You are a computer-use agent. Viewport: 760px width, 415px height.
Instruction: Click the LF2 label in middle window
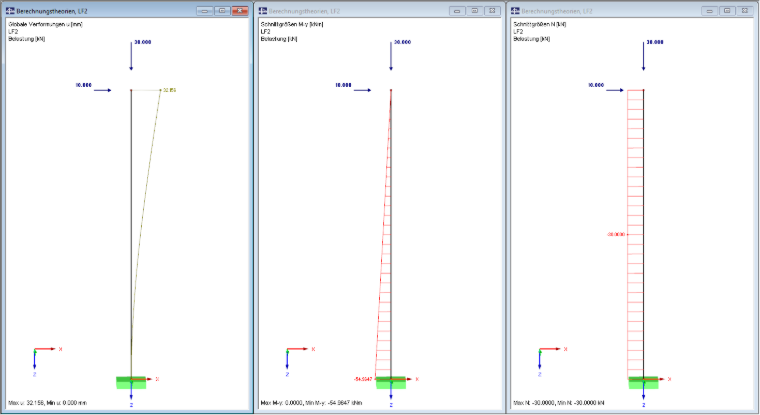[x=266, y=32]
